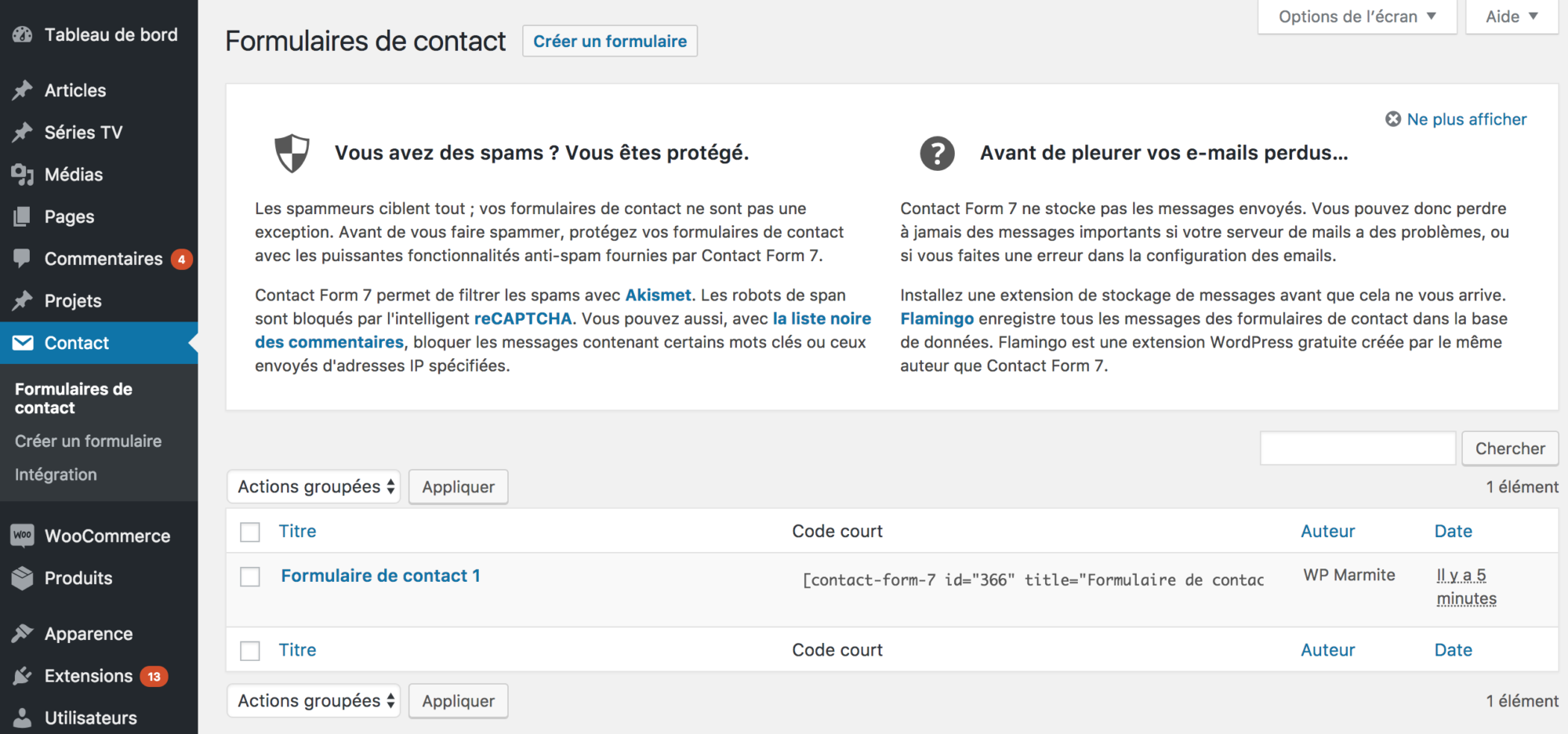
Task: Select the Médias sidebar icon
Action: click(x=22, y=174)
